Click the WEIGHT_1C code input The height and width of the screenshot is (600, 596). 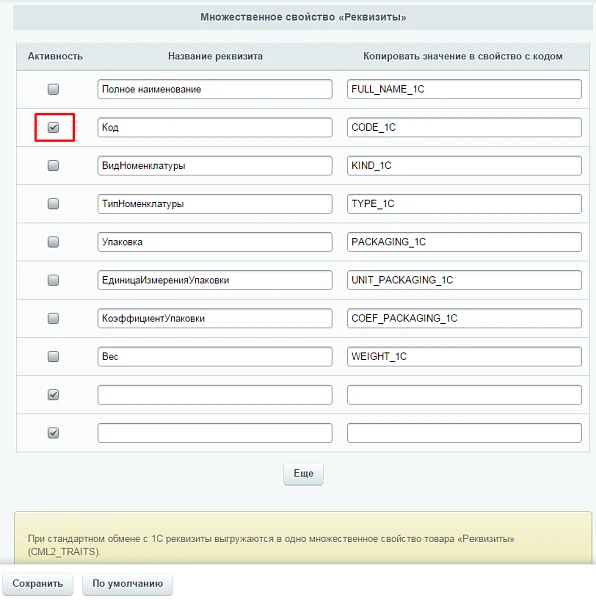(464, 357)
